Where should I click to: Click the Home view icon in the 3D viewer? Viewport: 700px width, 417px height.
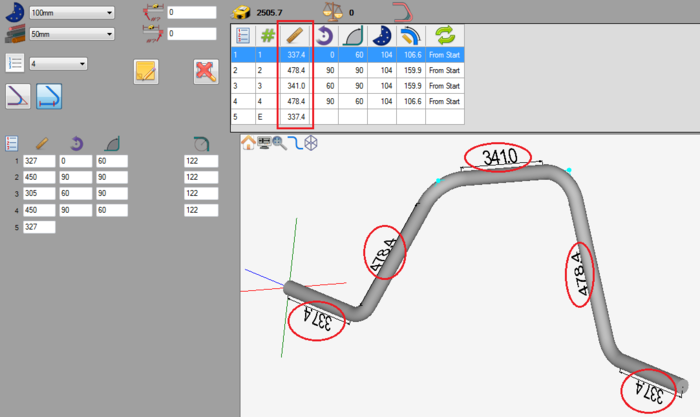pyautogui.click(x=248, y=143)
